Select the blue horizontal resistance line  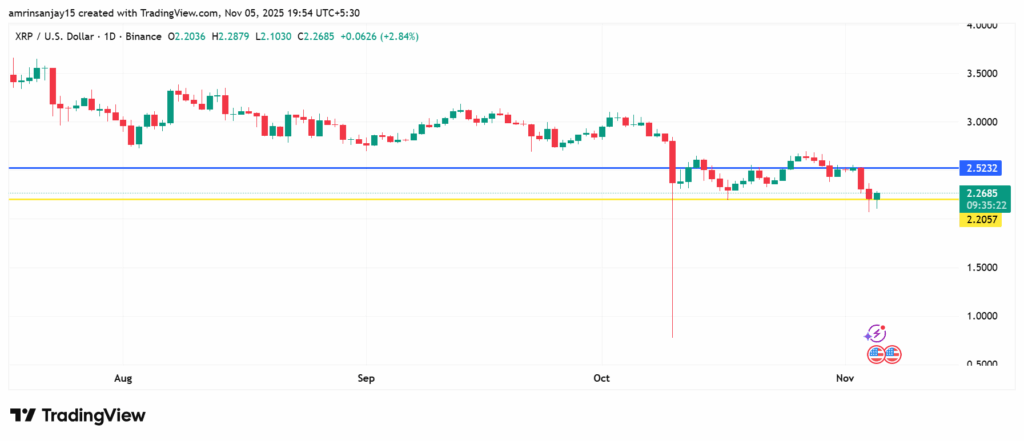point(400,168)
